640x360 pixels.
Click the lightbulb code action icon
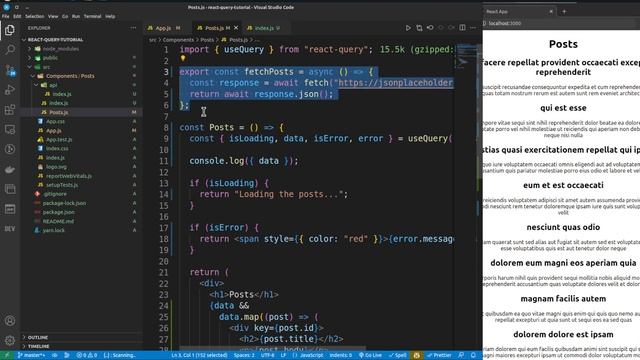183,59
